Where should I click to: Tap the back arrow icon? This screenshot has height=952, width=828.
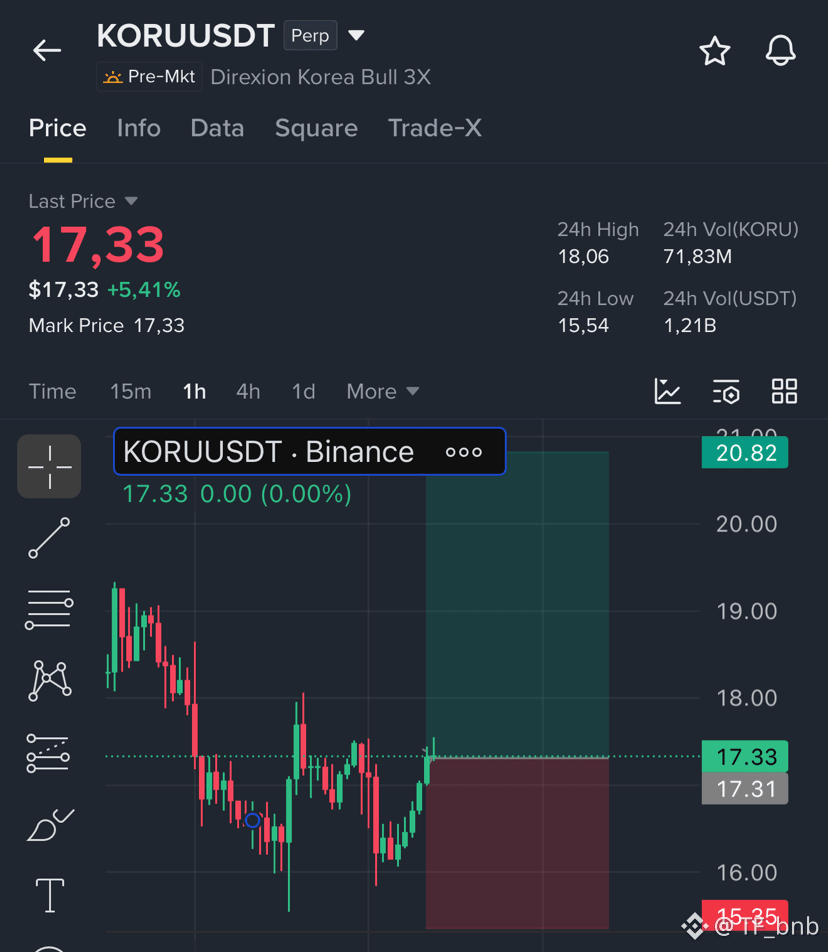coord(47,50)
